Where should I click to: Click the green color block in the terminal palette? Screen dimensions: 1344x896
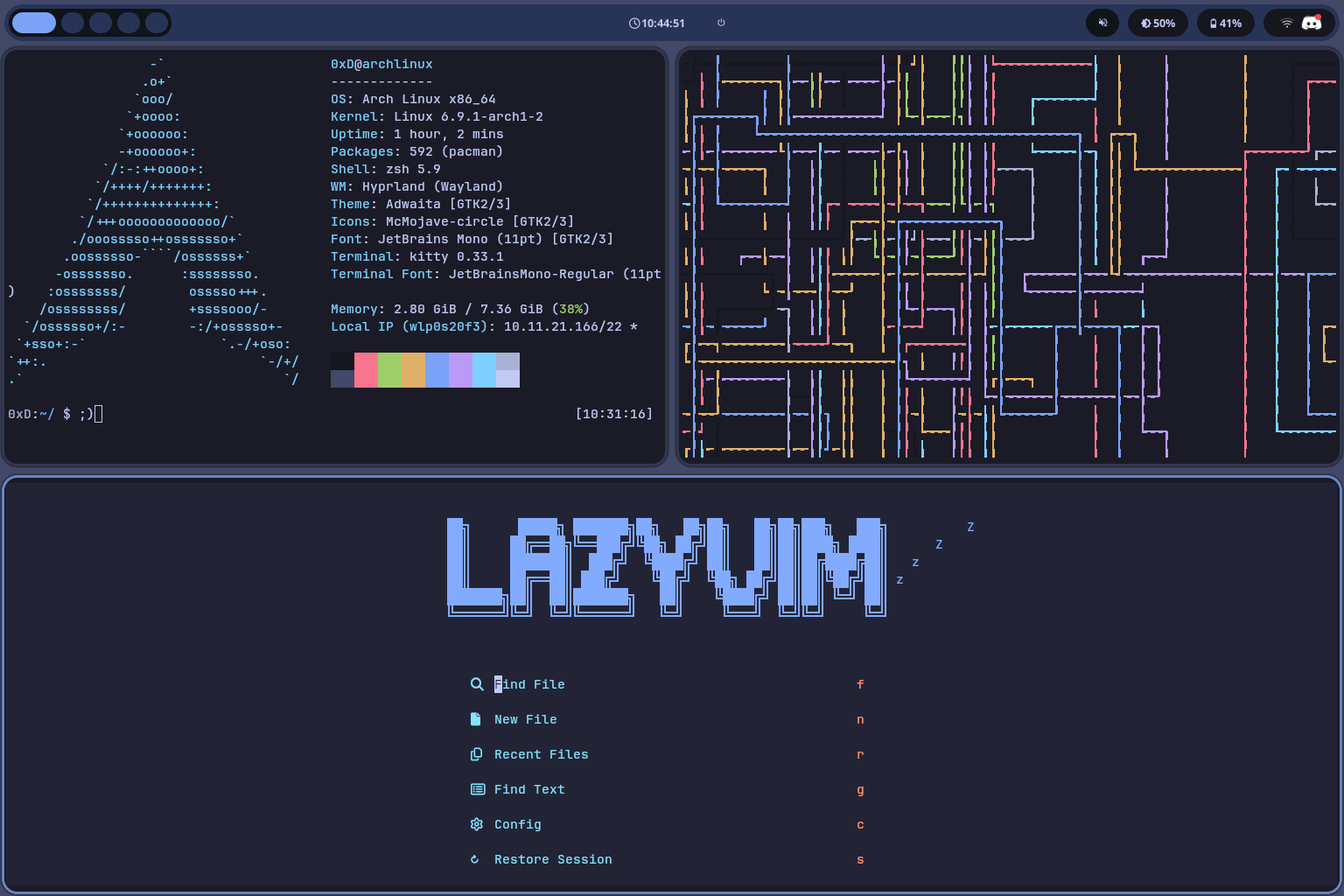389,370
